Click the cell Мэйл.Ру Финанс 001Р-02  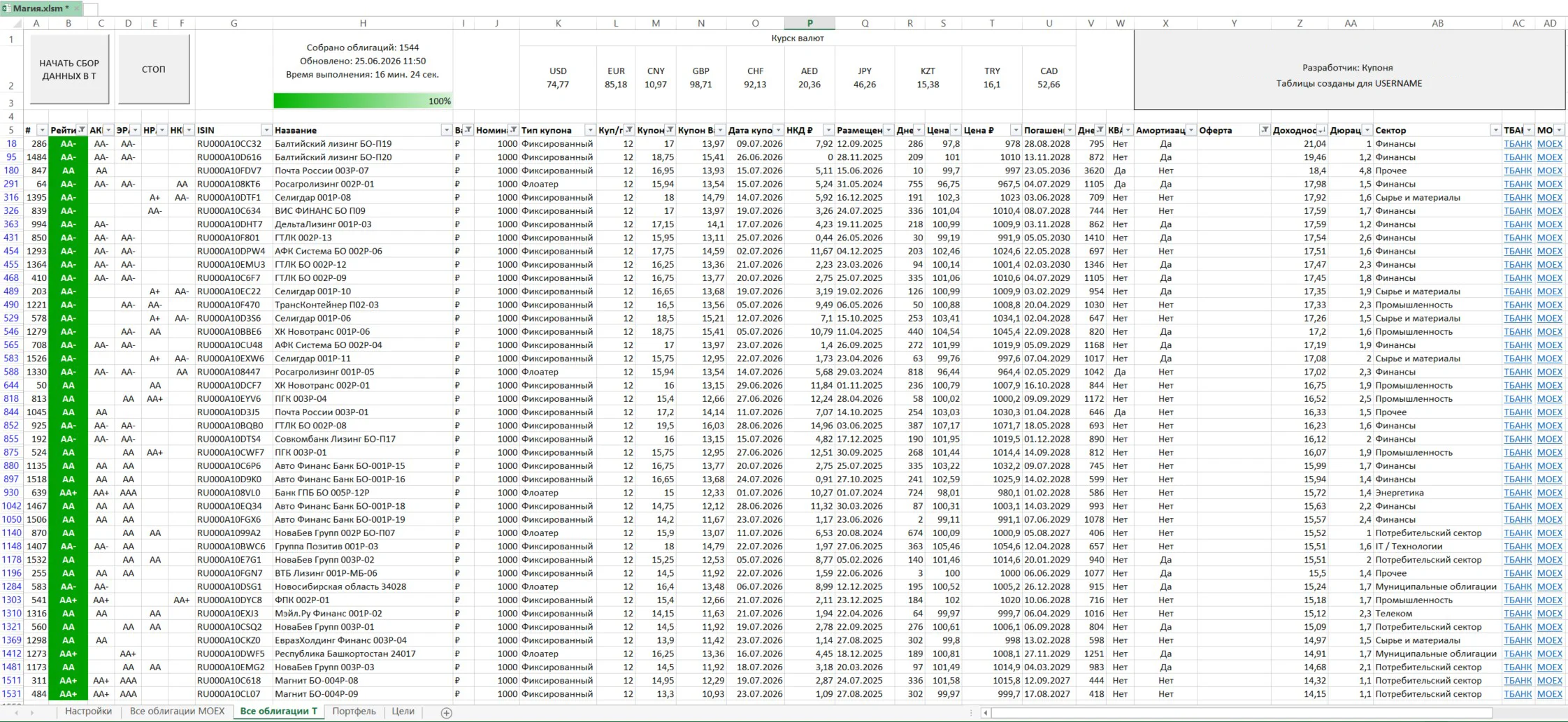(363, 614)
